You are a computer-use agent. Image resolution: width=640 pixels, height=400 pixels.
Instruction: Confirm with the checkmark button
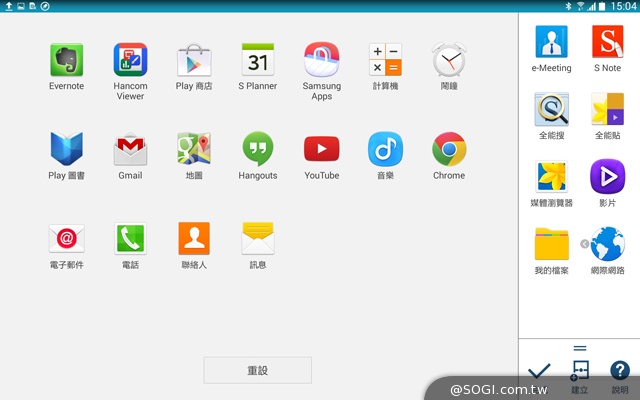tap(539, 372)
